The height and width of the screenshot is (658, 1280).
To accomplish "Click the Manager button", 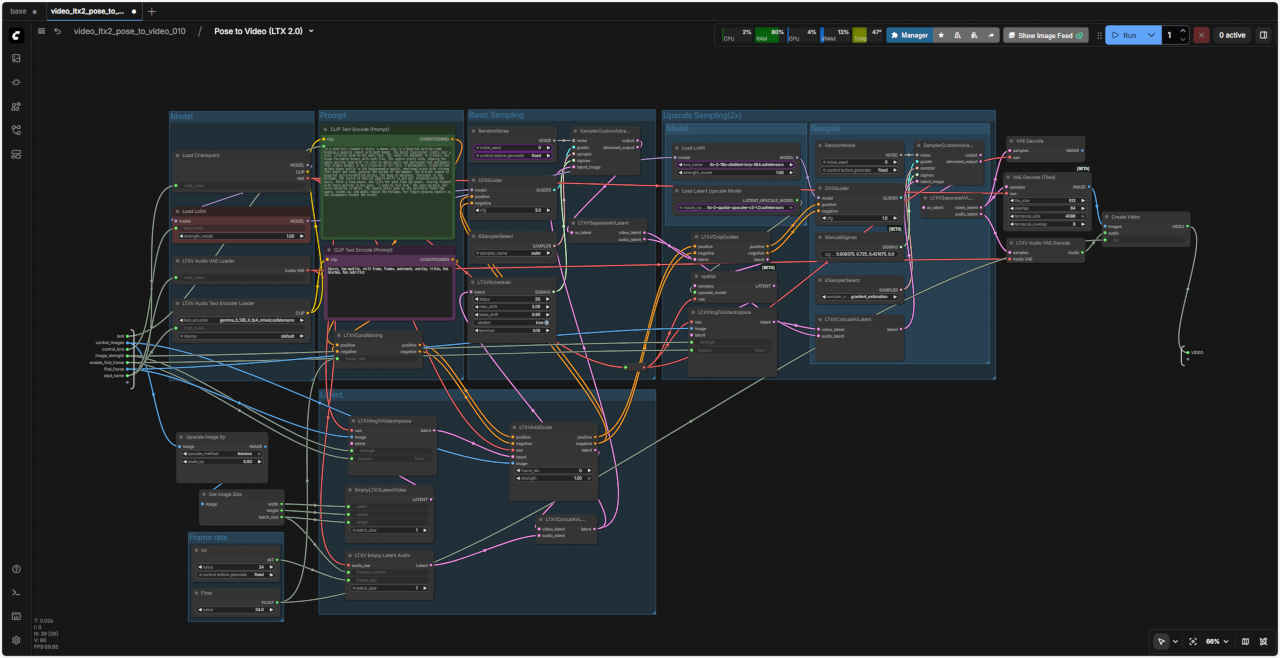I will point(908,35).
